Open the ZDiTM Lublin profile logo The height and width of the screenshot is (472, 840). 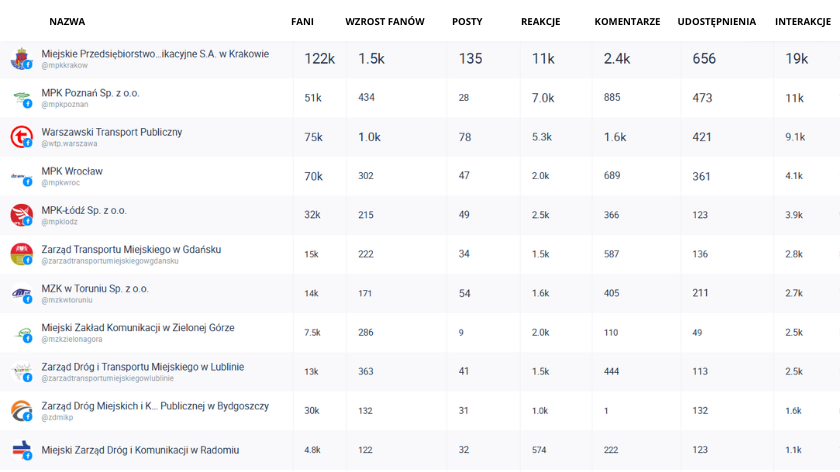click(x=21, y=371)
